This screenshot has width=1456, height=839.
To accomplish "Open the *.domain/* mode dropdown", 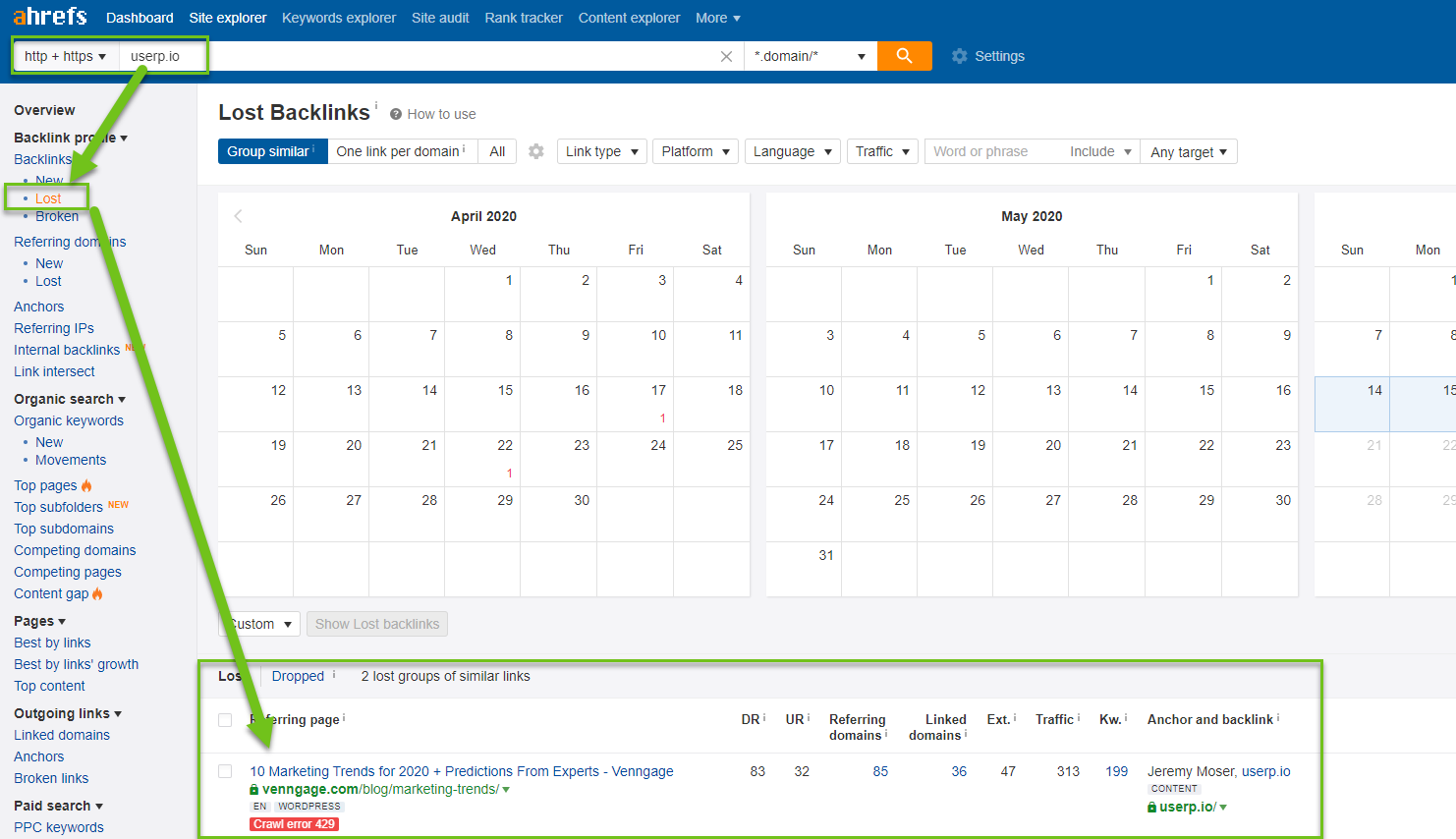I will 810,56.
